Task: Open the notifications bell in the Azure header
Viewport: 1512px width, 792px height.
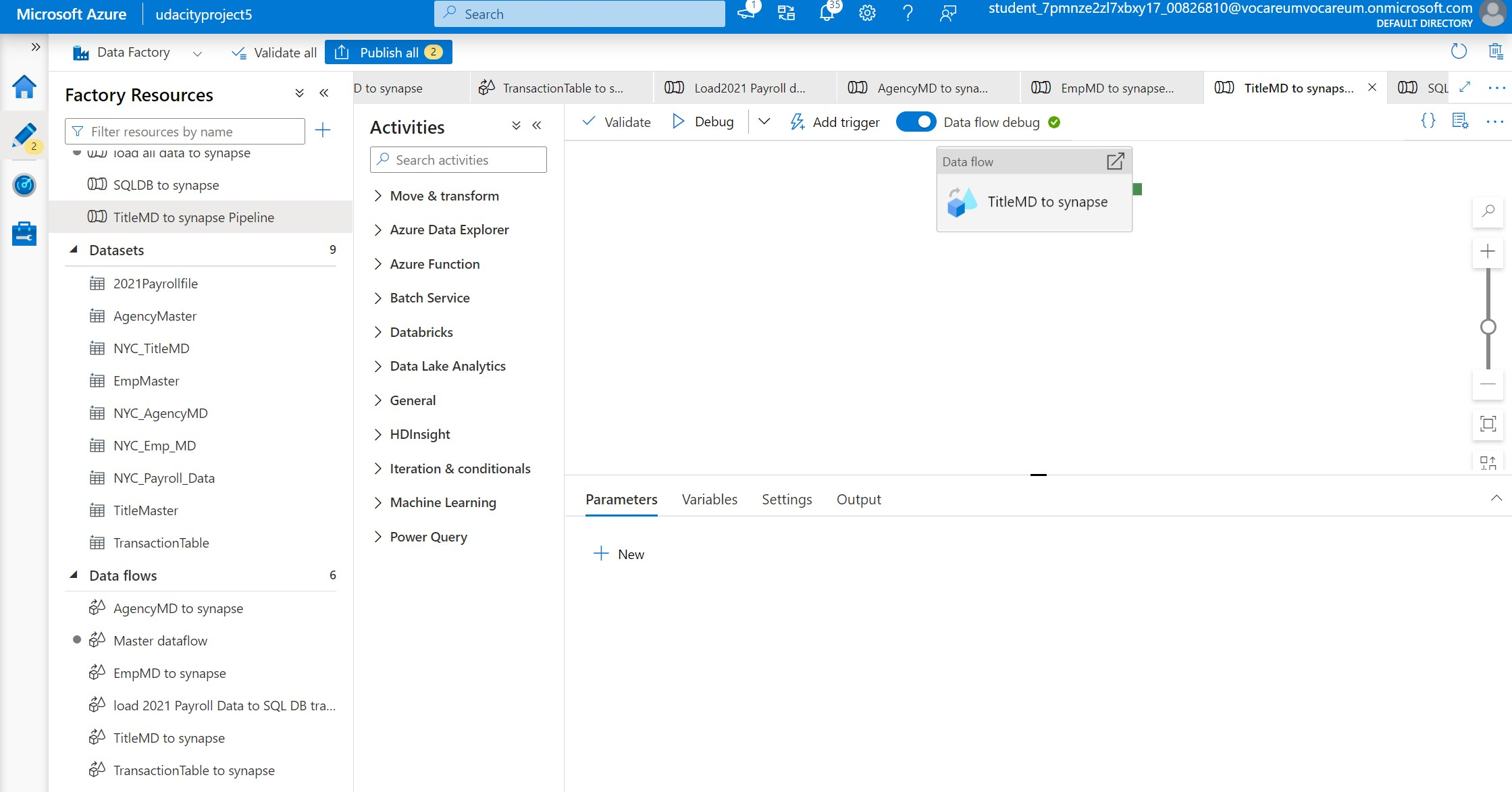Action: [827, 14]
